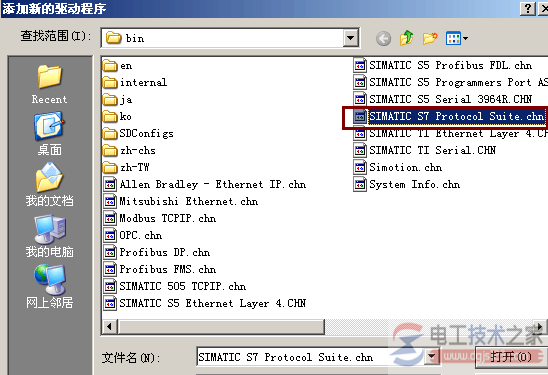This screenshot has height=375, width=548.
Task: Go up one folder level
Action: pos(406,38)
